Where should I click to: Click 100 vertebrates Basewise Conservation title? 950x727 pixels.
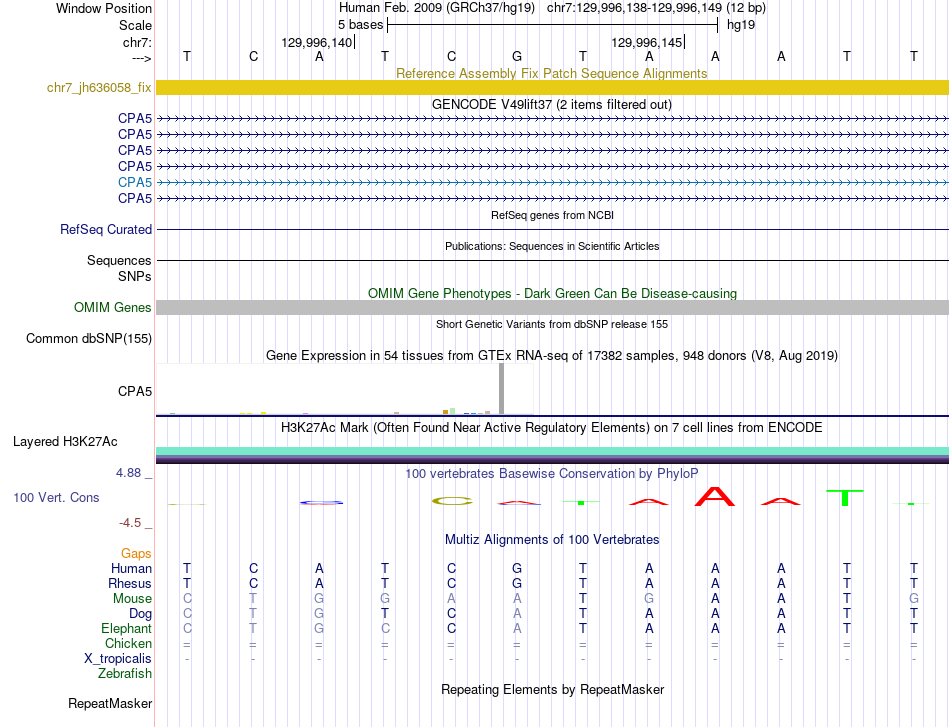tap(552, 473)
